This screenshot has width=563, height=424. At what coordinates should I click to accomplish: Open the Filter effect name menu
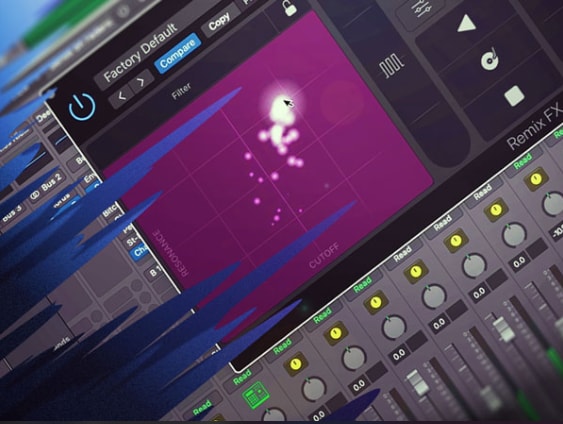[x=181, y=91]
